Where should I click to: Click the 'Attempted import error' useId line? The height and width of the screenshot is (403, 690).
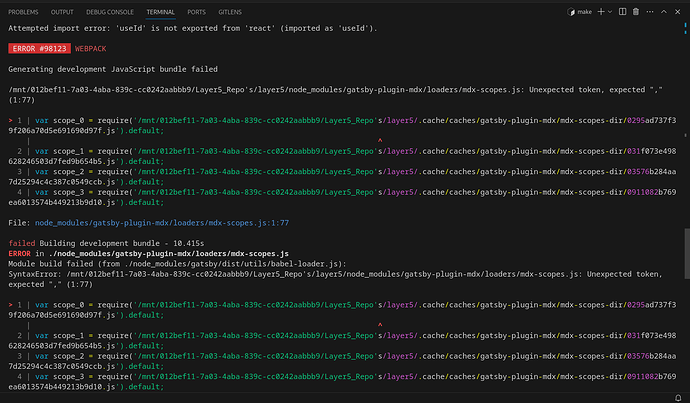(193, 28)
